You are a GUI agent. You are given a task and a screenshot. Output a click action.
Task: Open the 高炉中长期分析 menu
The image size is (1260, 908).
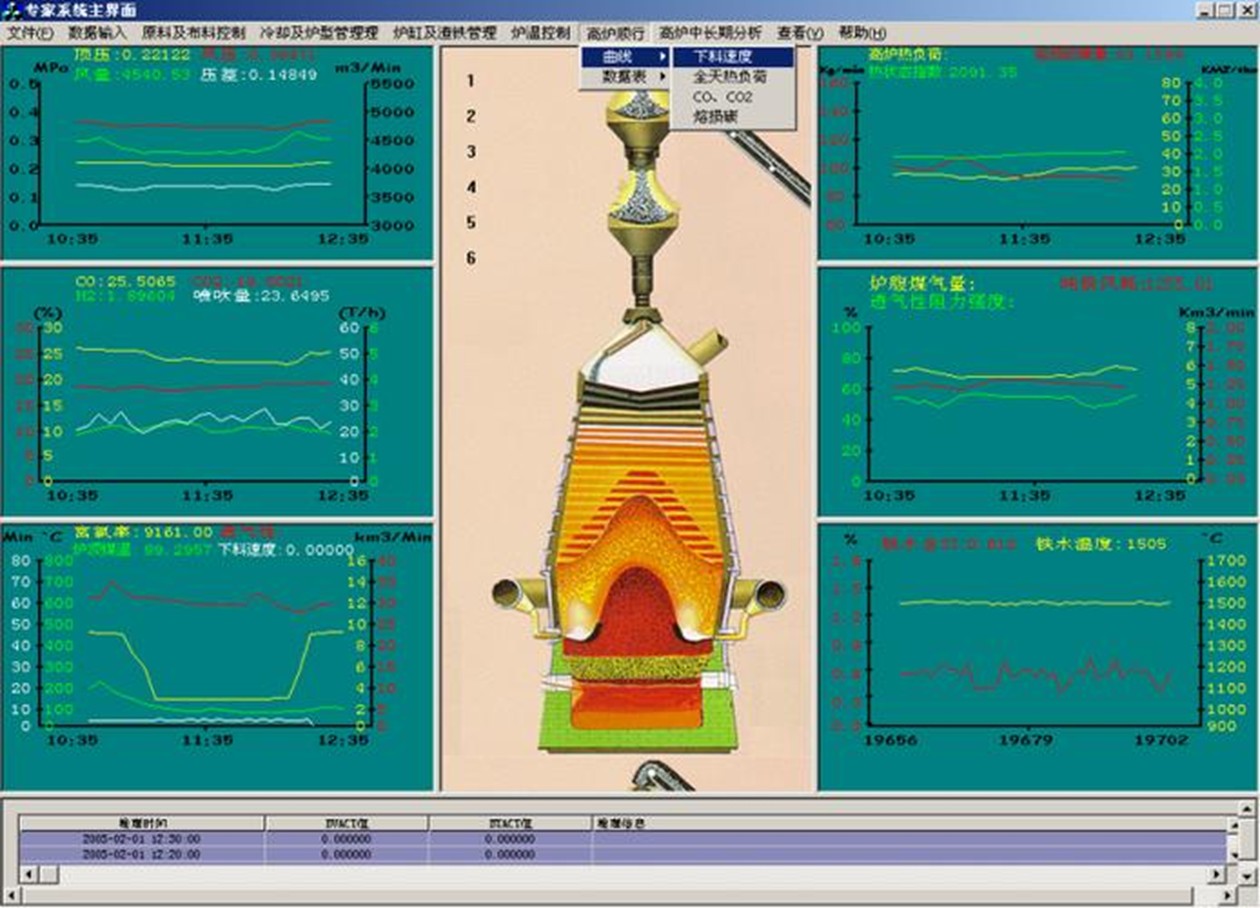(x=710, y=33)
